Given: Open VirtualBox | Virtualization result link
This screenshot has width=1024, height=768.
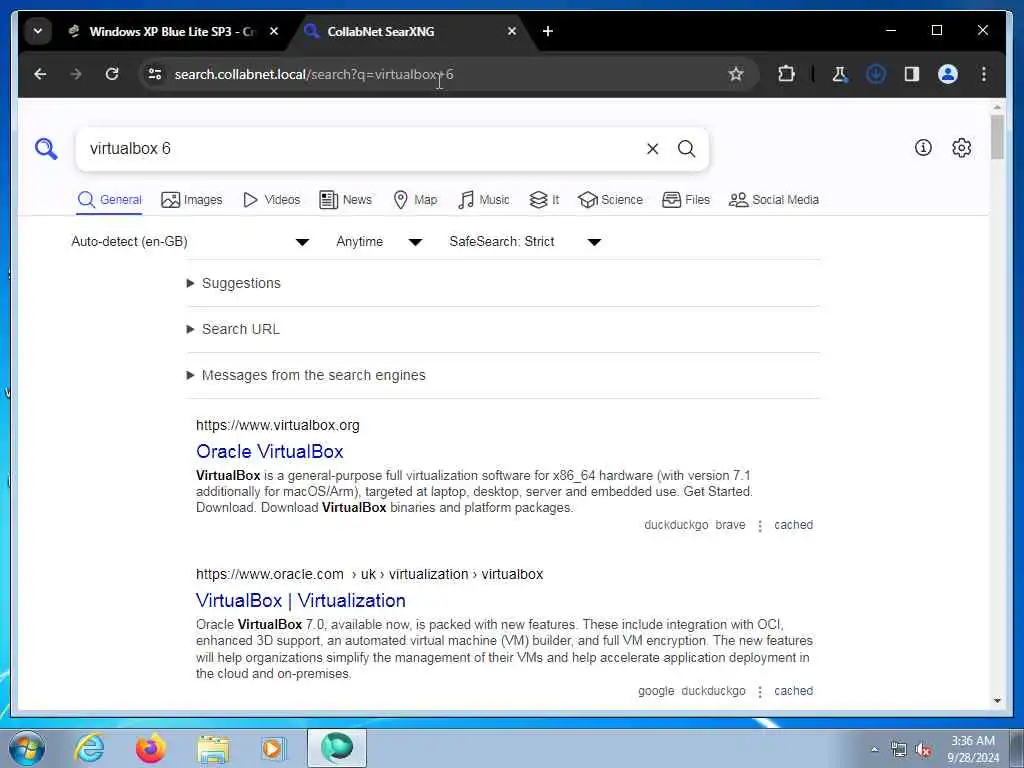Looking at the screenshot, I should click(301, 600).
